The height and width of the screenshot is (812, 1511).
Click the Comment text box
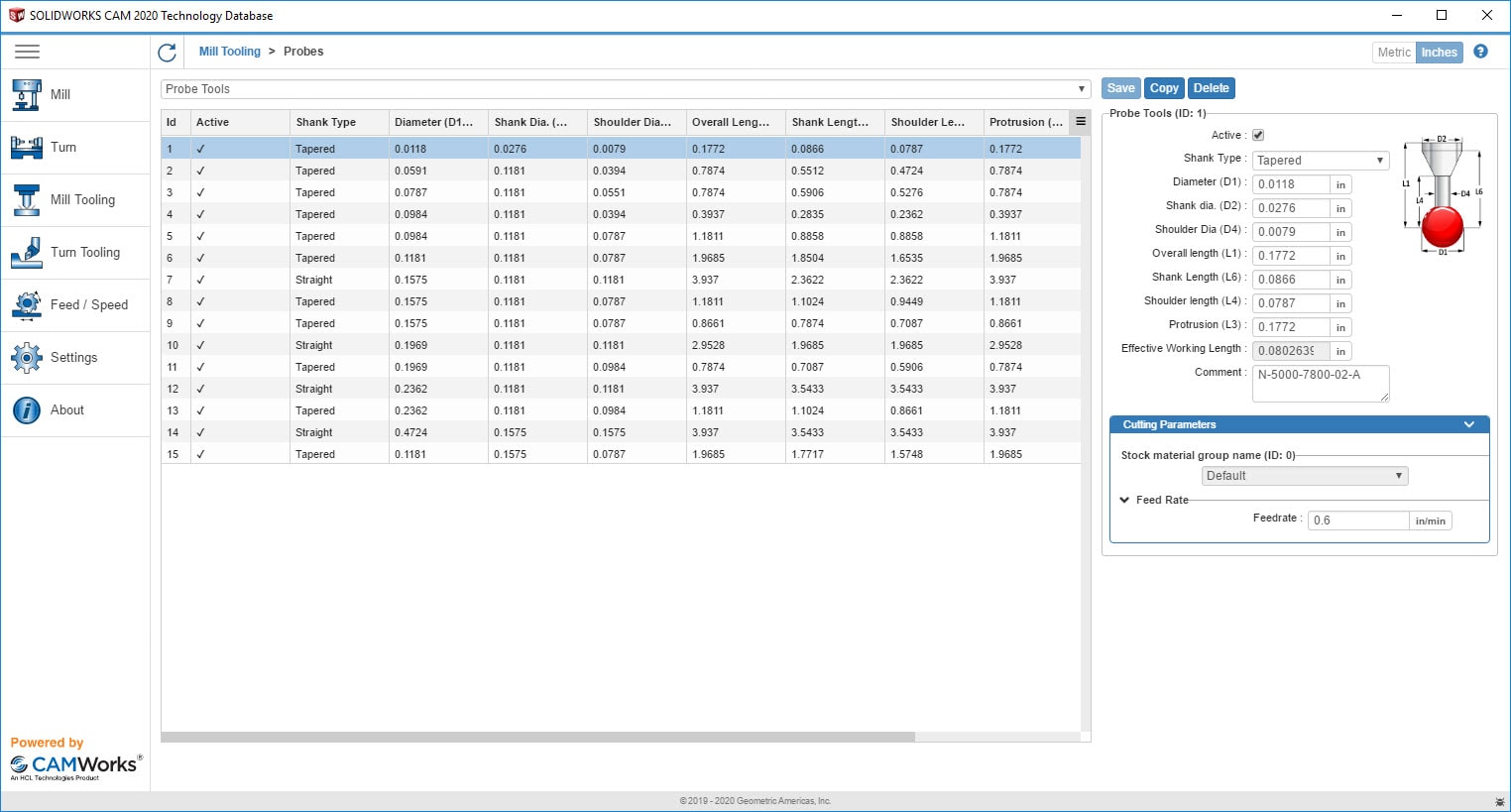pyautogui.click(x=1321, y=384)
